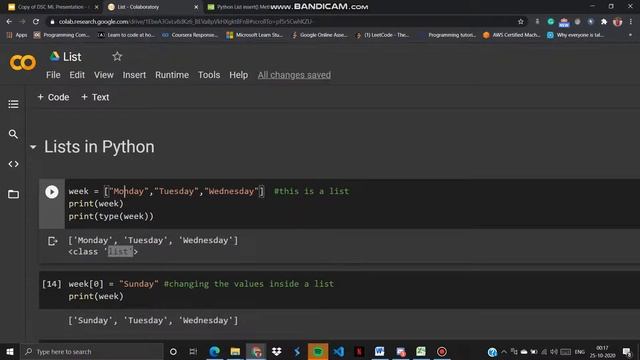The image size is (640, 360).
Task: Open the Why everyone is tal... bookmark
Action: [x=575, y=35]
